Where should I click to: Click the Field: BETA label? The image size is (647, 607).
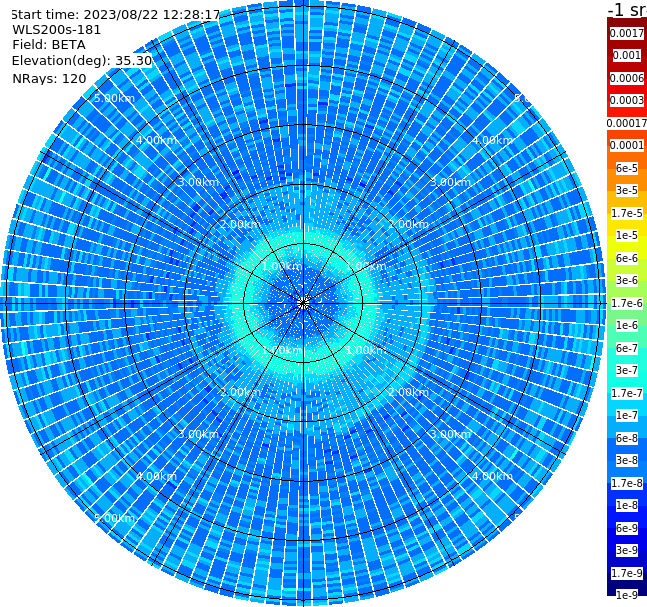[x=49, y=45]
